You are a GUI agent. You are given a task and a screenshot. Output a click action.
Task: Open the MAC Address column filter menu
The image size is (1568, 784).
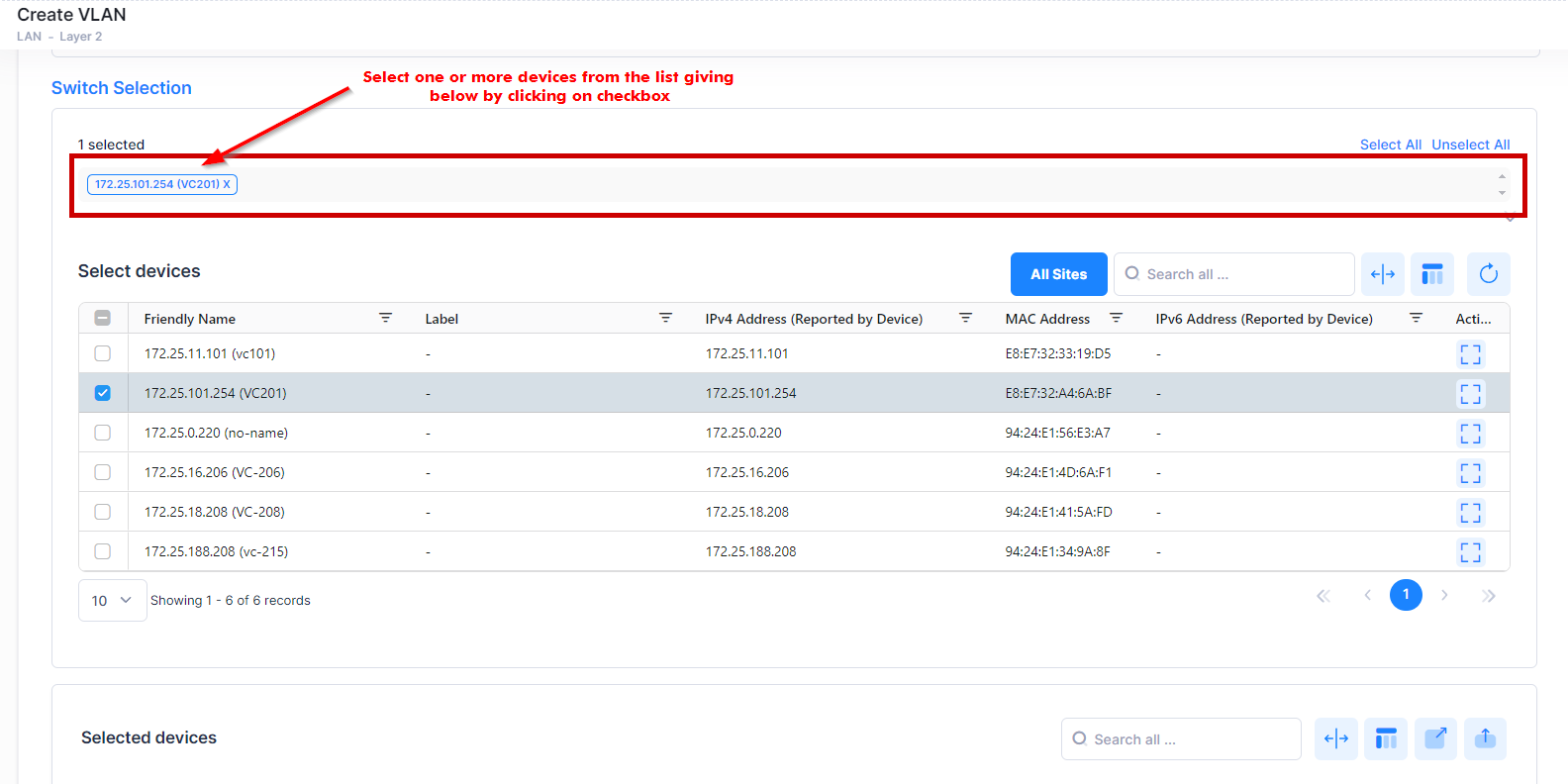[x=1116, y=319]
